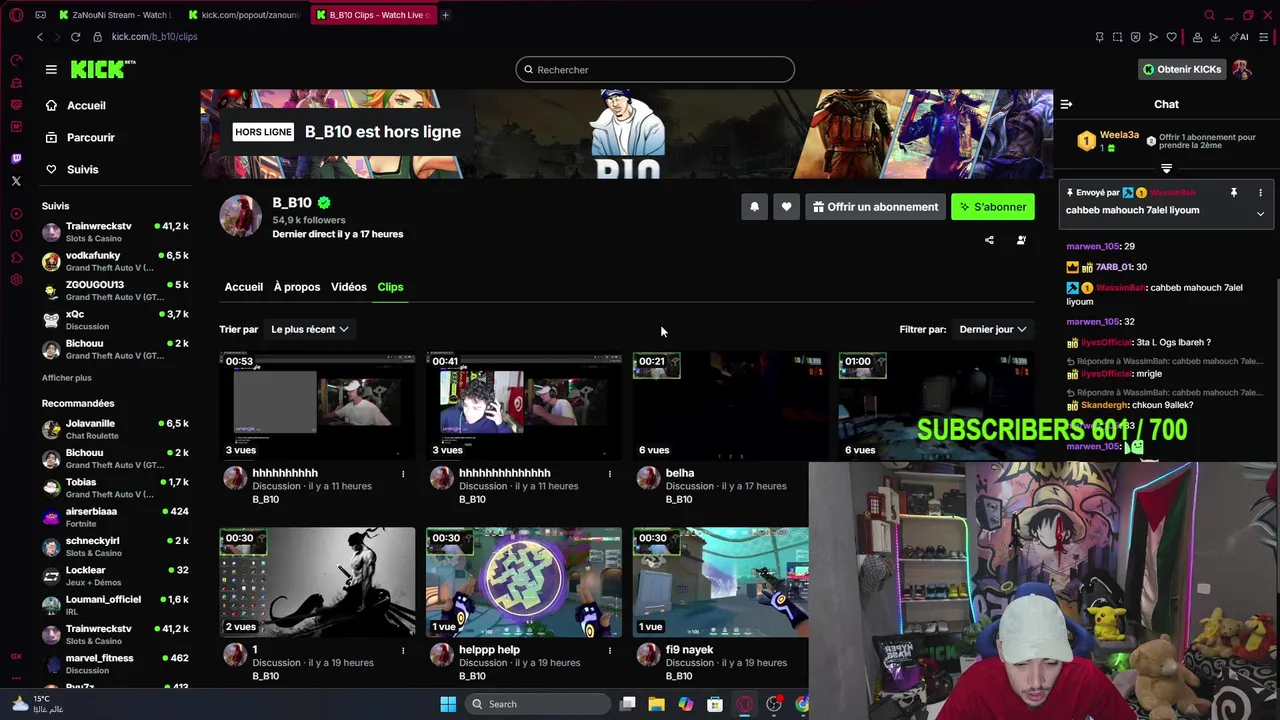Image resolution: width=1280 pixels, height=720 pixels.
Task: Open the user profile avatar menu
Action: click(x=1242, y=69)
